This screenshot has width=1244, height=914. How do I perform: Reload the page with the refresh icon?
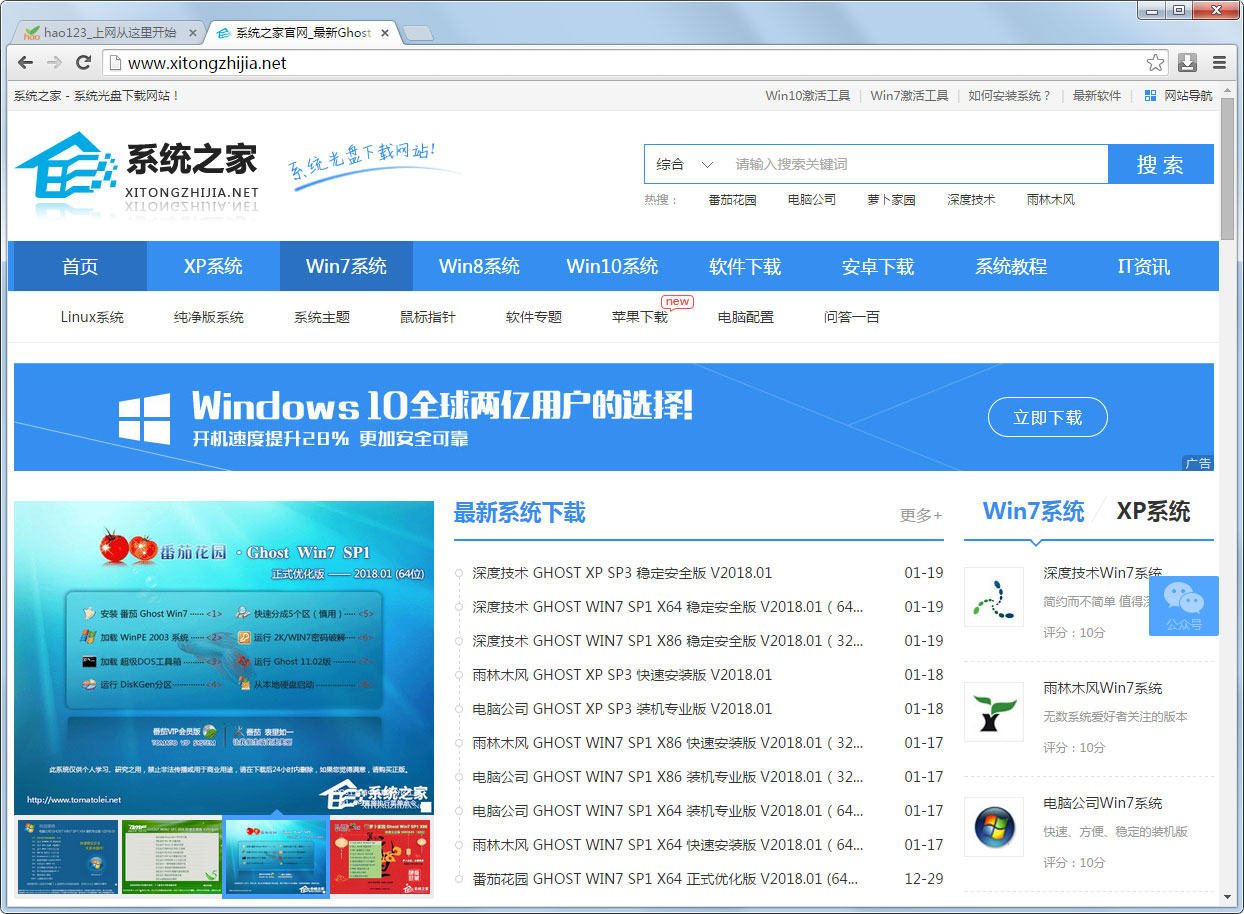pyautogui.click(x=84, y=63)
